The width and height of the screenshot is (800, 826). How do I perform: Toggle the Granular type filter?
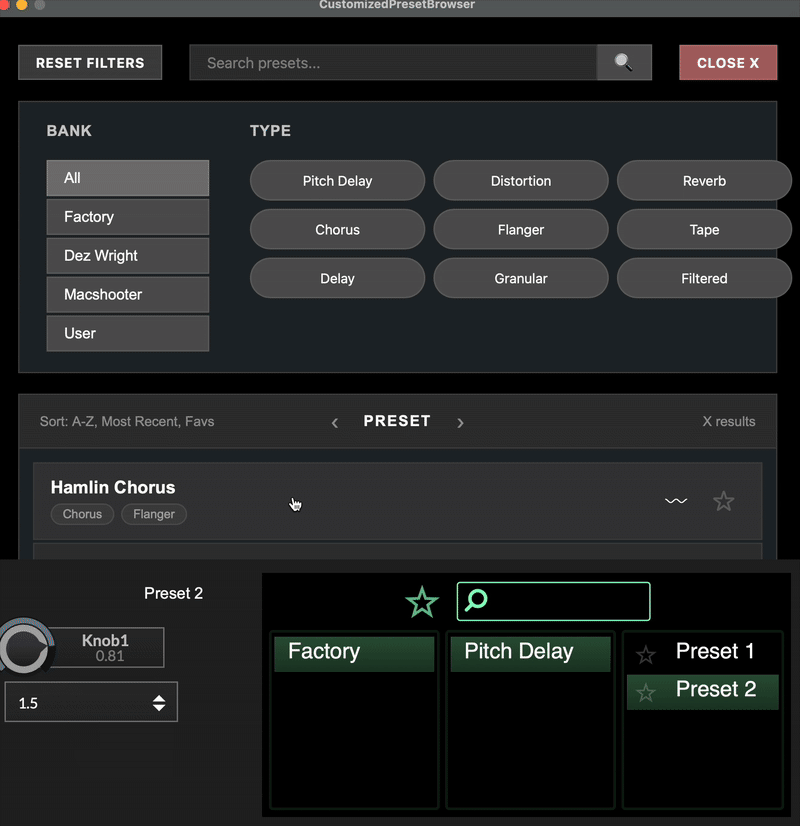coord(520,279)
